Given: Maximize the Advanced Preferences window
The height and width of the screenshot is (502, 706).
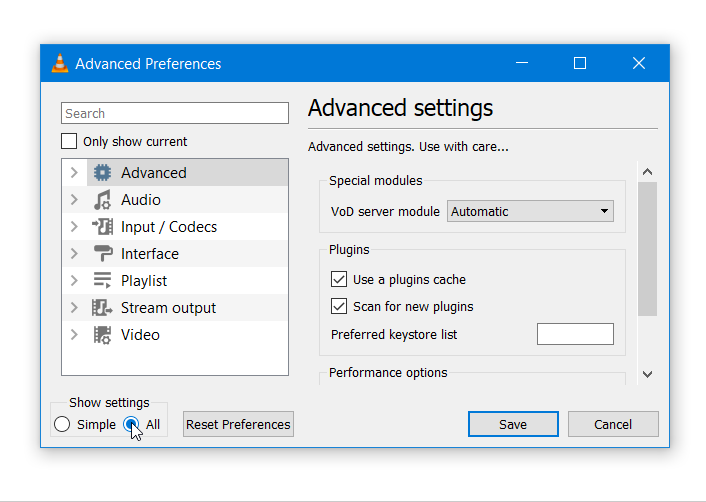Looking at the screenshot, I should coord(580,63).
